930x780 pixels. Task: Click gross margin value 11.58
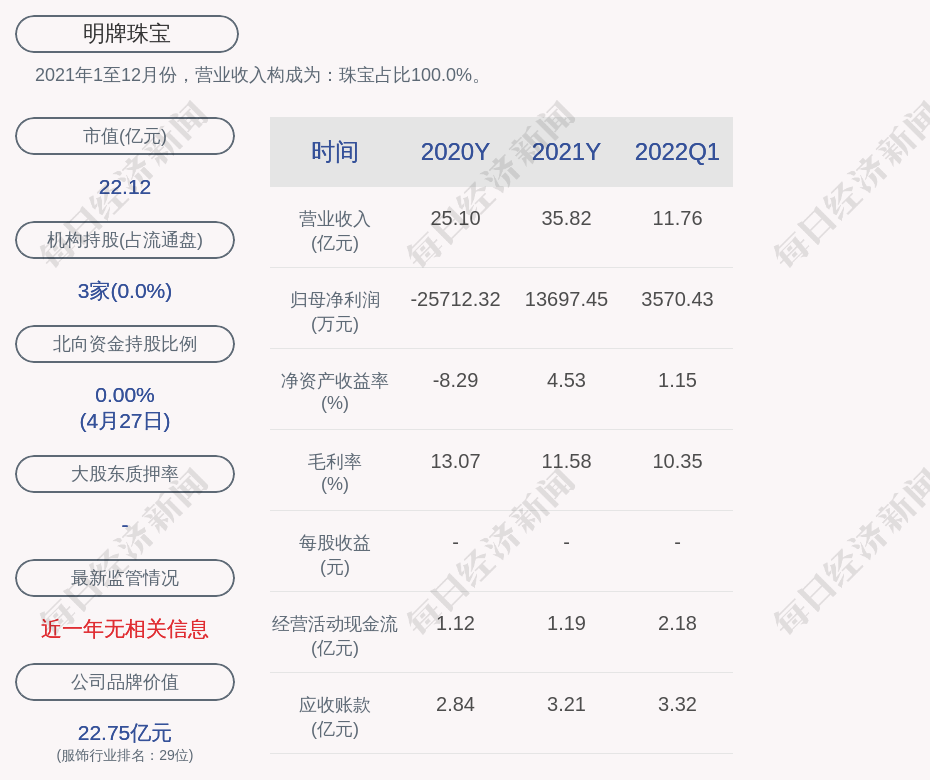click(x=566, y=461)
